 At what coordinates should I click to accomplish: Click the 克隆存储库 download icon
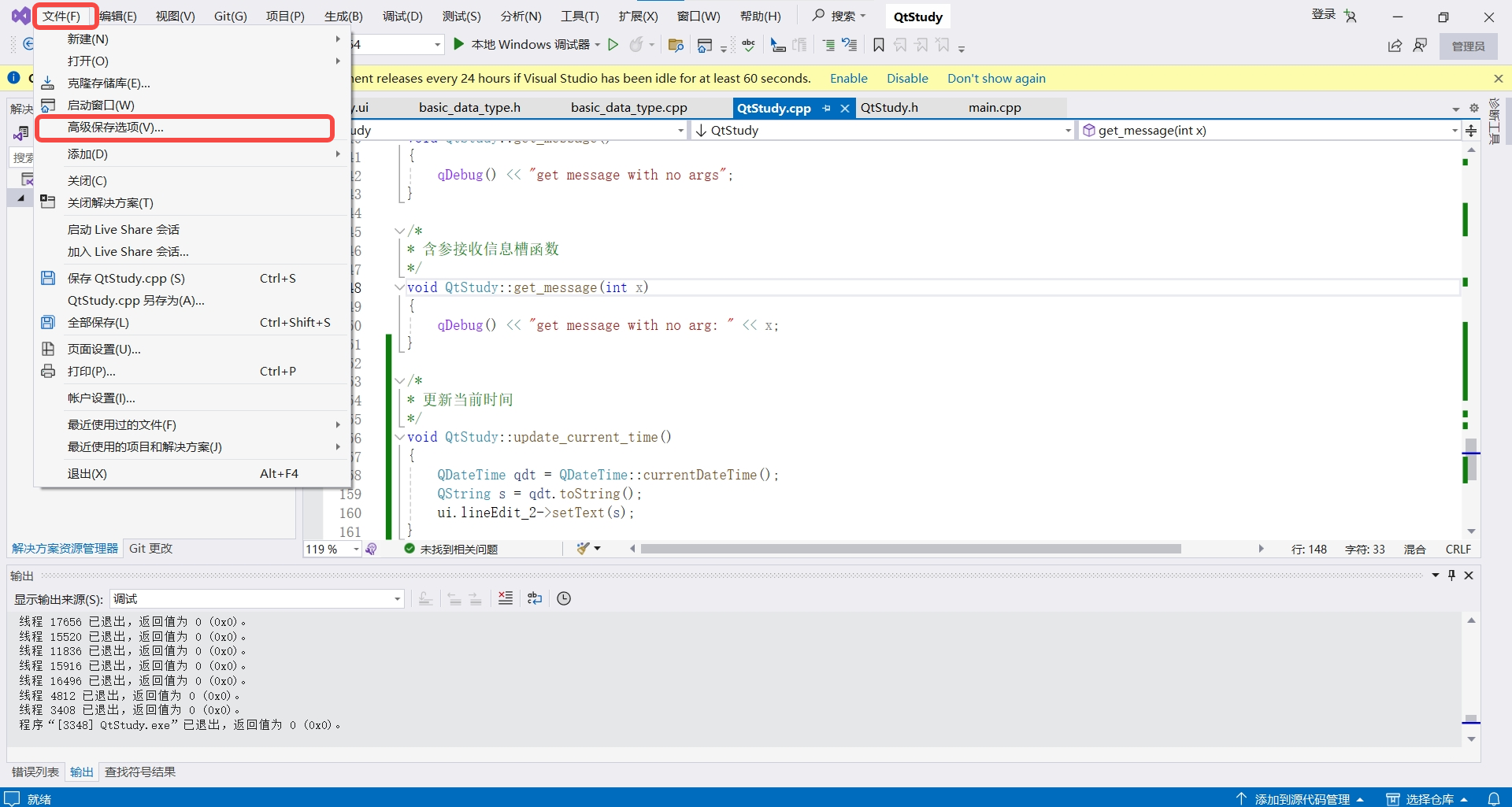pyautogui.click(x=48, y=83)
